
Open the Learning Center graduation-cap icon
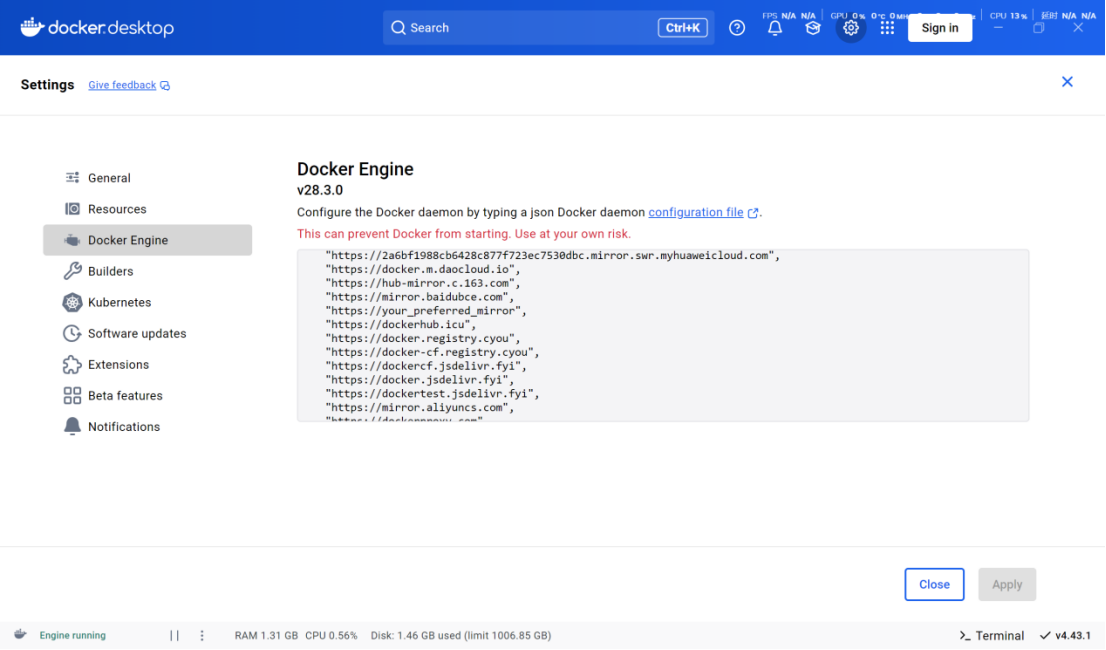tap(812, 27)
